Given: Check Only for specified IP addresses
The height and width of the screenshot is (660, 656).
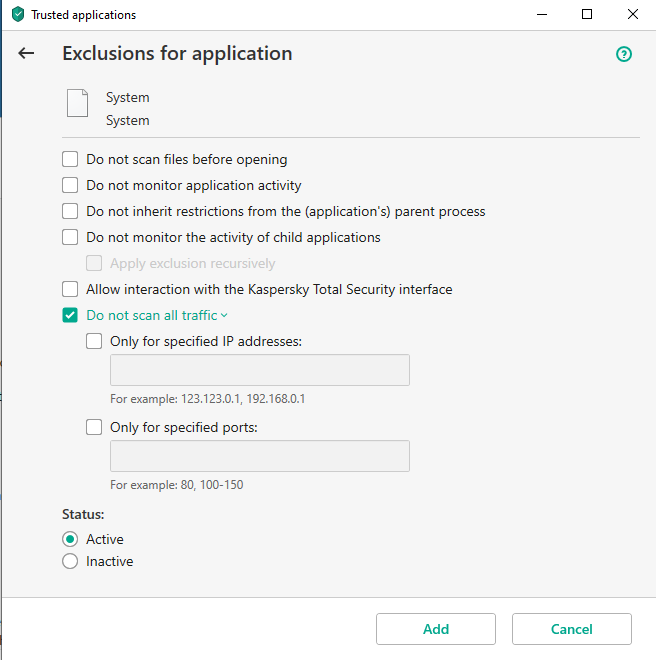Looking at the screenshot, I should 94,341.
